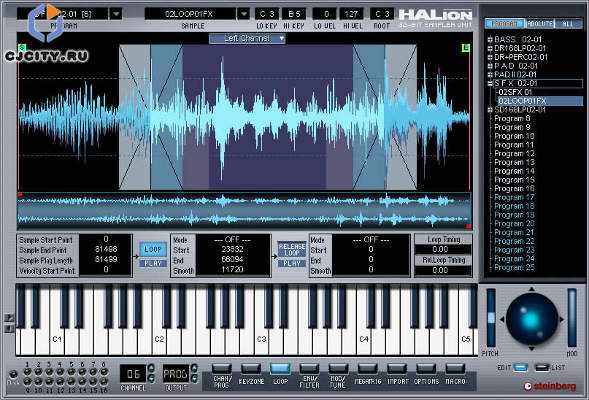
Task: Select Program 8 in list
Action: tap(512, 119)
